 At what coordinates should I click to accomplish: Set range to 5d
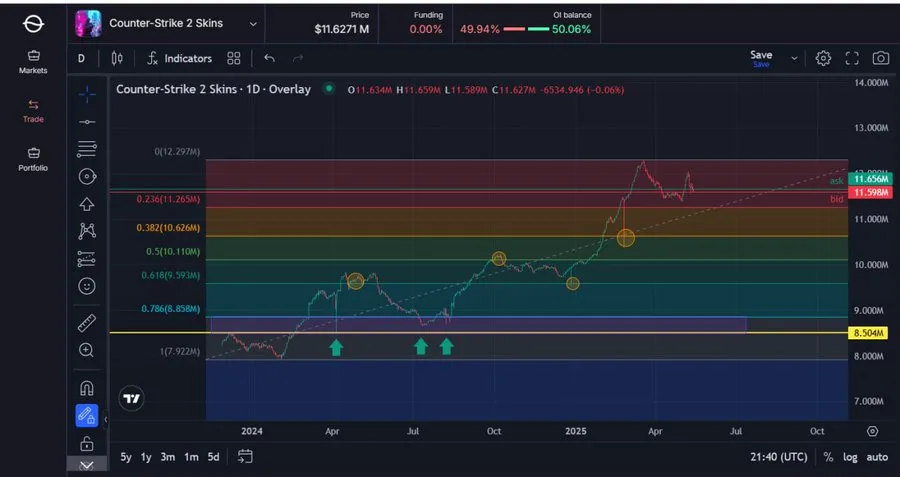[214, 457]
